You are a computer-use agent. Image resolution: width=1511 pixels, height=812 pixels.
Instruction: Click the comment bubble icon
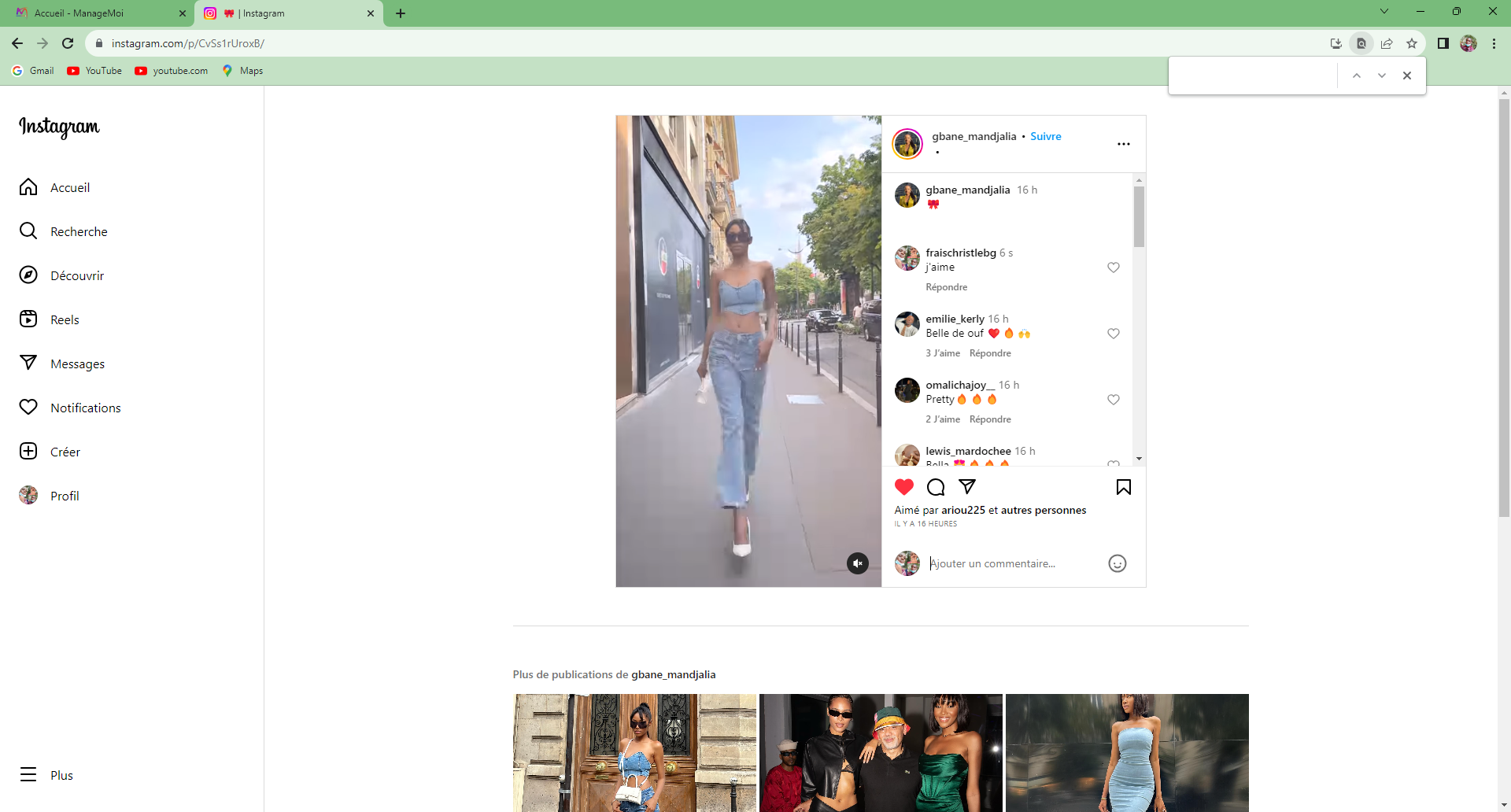coord(936,487)
